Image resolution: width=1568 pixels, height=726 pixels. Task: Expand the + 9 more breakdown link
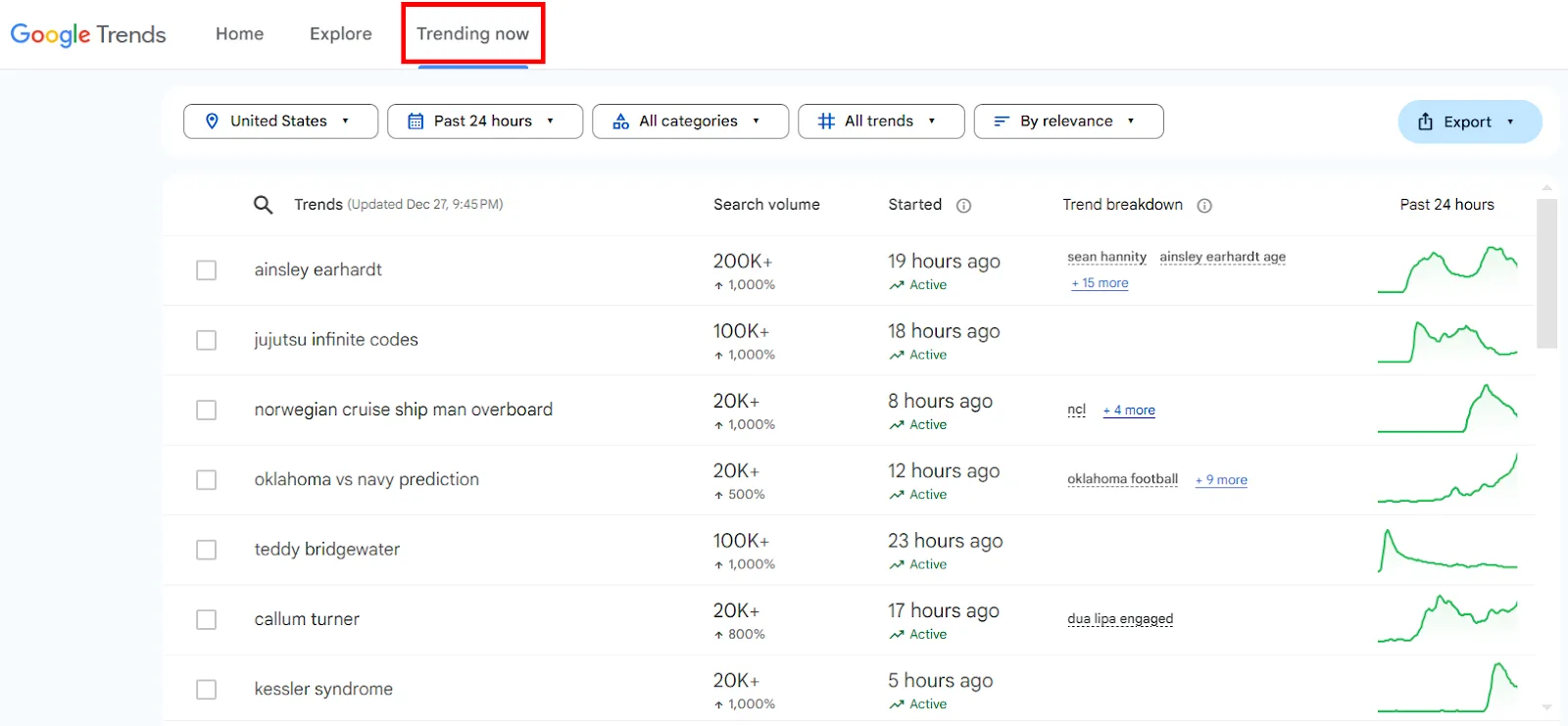pyautogui.click(x=1221, y=480)
